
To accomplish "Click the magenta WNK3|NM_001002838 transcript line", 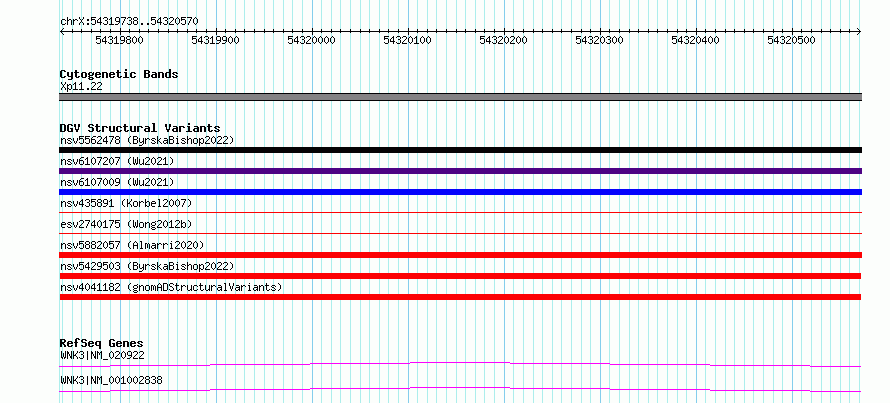I will click(460, 389).
